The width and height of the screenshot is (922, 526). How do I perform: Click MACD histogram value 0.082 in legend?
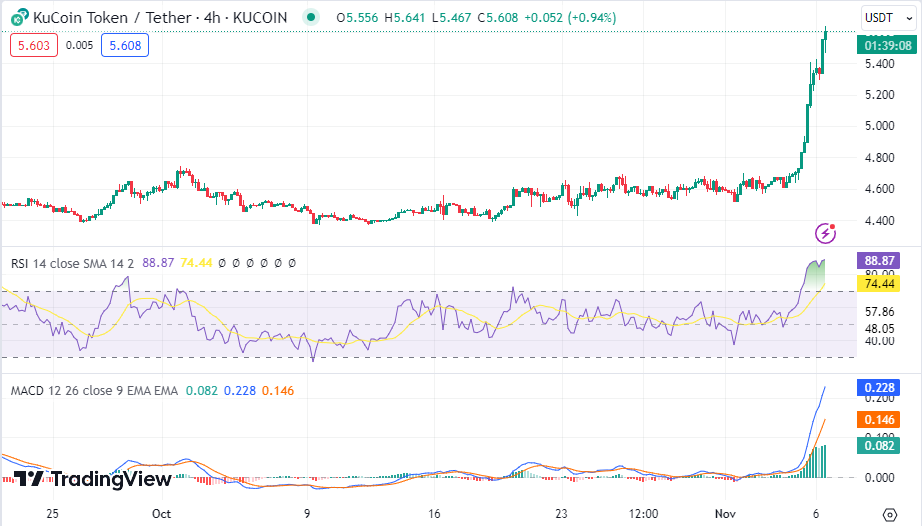202,391
